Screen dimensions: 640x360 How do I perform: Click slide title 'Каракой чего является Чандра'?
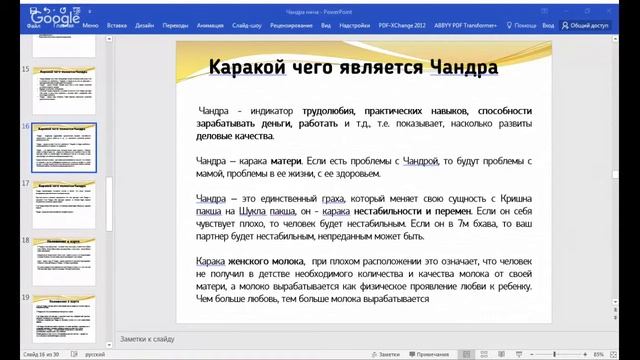pyautogui.click(x=353, y=67)
